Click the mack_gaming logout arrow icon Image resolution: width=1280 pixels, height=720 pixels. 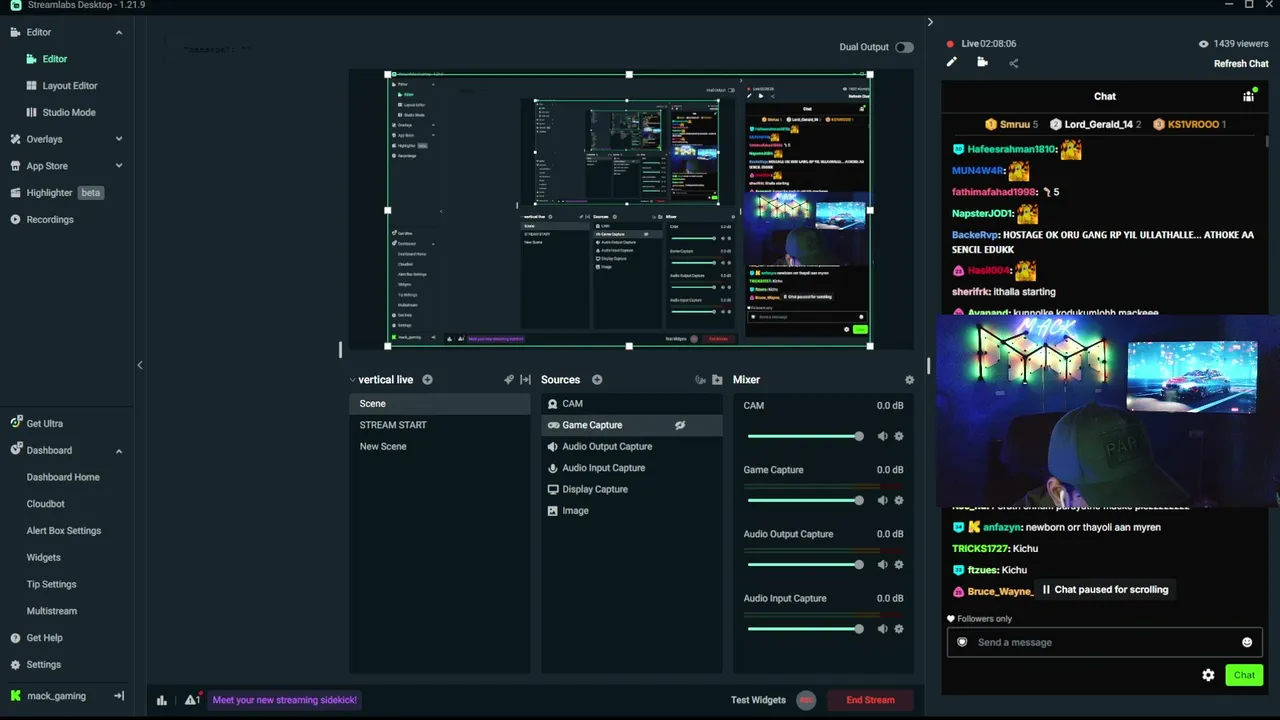tap(119, 696)
